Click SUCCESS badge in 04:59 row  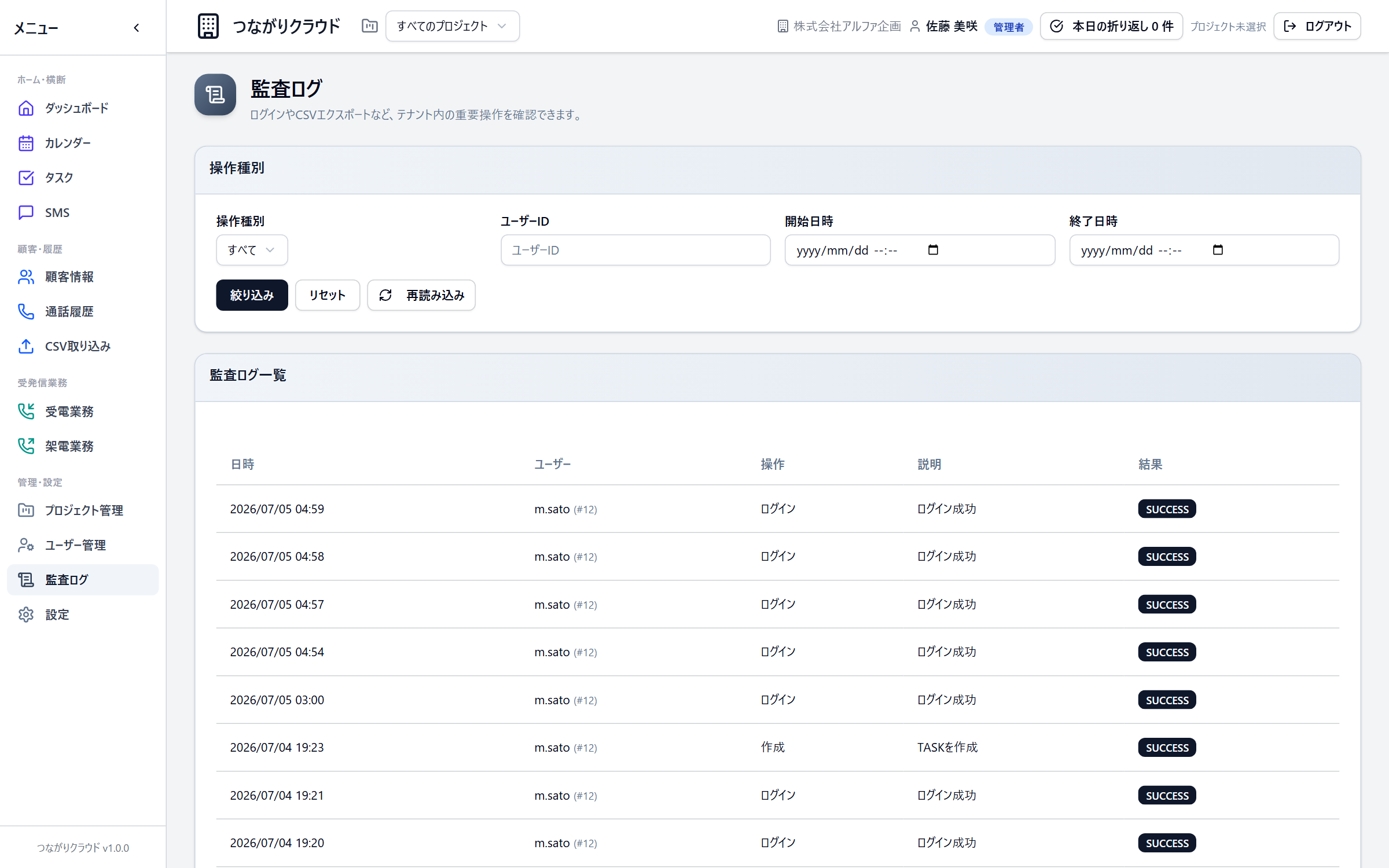click(x=1167, y=509)
